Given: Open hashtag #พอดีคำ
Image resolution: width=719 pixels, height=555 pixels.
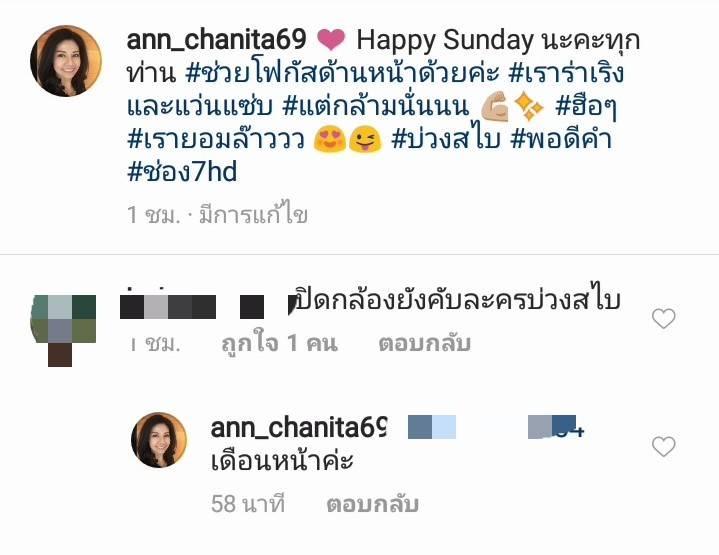Looking at the screenshot, I should coord(561,140).
